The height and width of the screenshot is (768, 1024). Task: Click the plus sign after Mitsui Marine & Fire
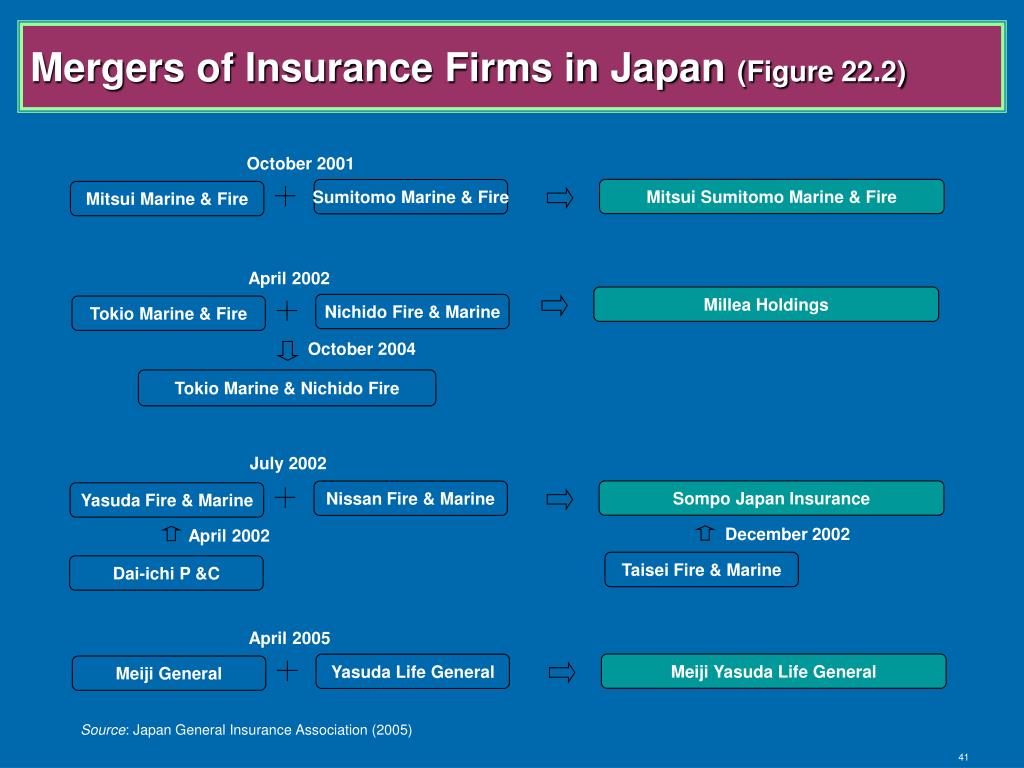(x=285, y=196)
